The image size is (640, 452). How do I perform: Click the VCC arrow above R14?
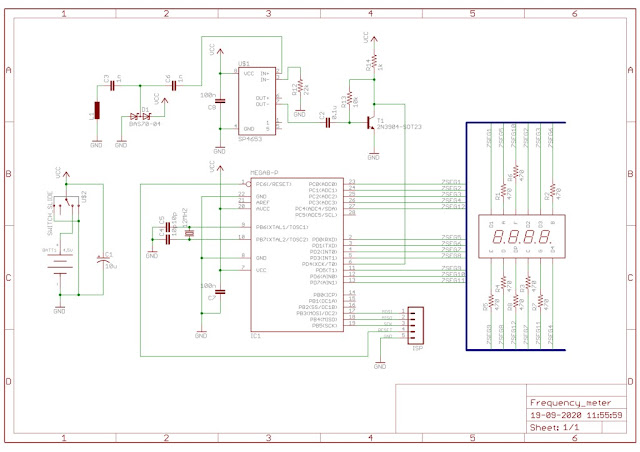click(374, 40)
